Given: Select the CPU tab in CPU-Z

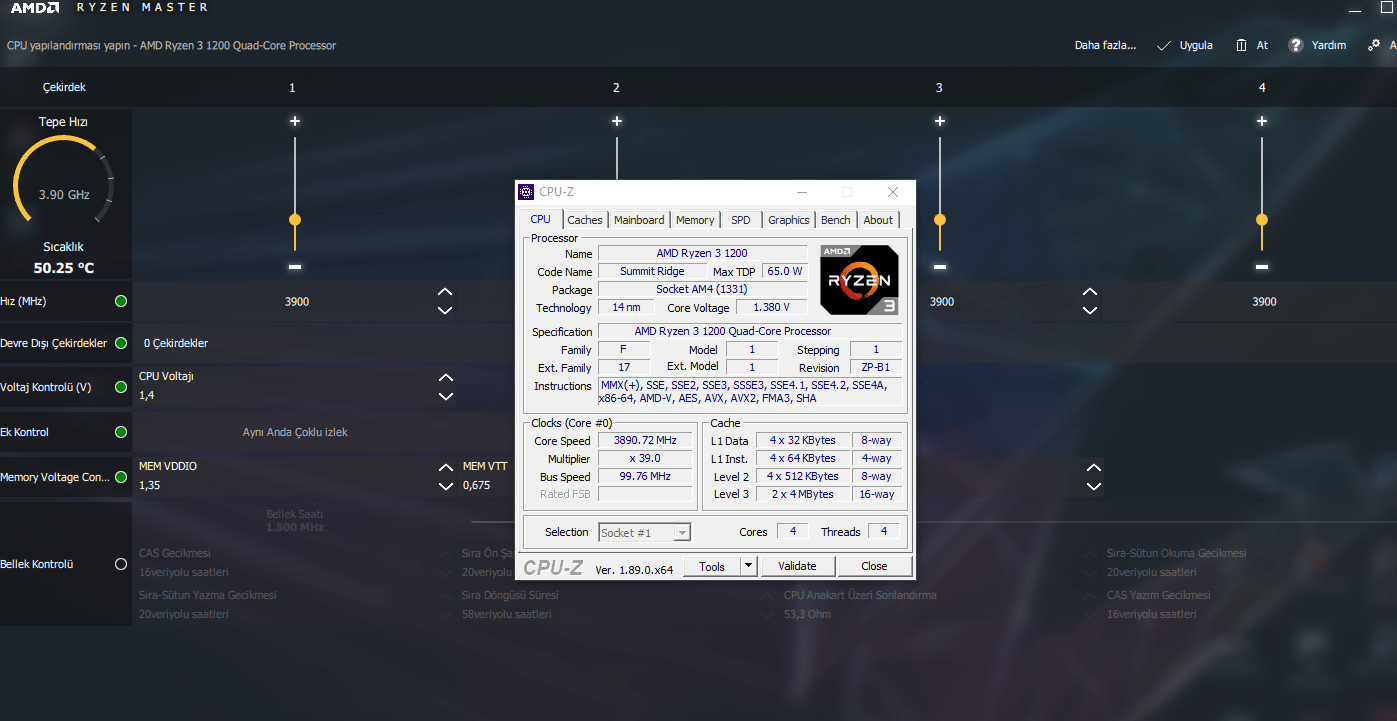Looking at the screenshot, I should 540,219.
